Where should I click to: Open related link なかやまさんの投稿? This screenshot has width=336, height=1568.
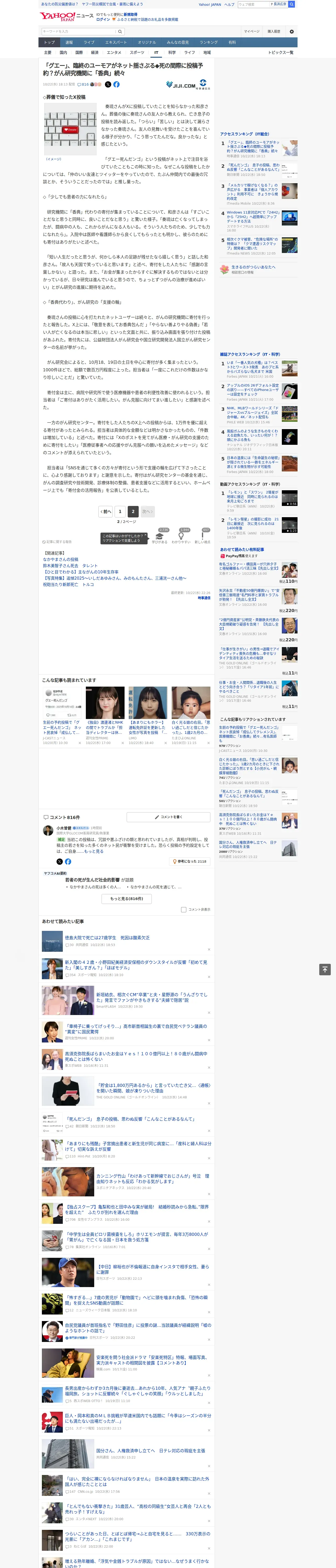tap(60, 560)
